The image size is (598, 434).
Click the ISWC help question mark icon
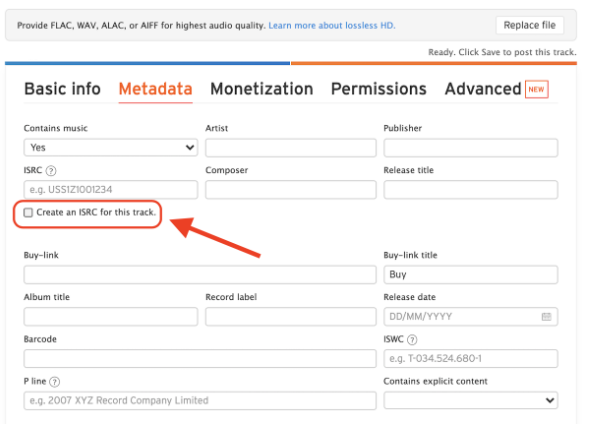[412, 339]
